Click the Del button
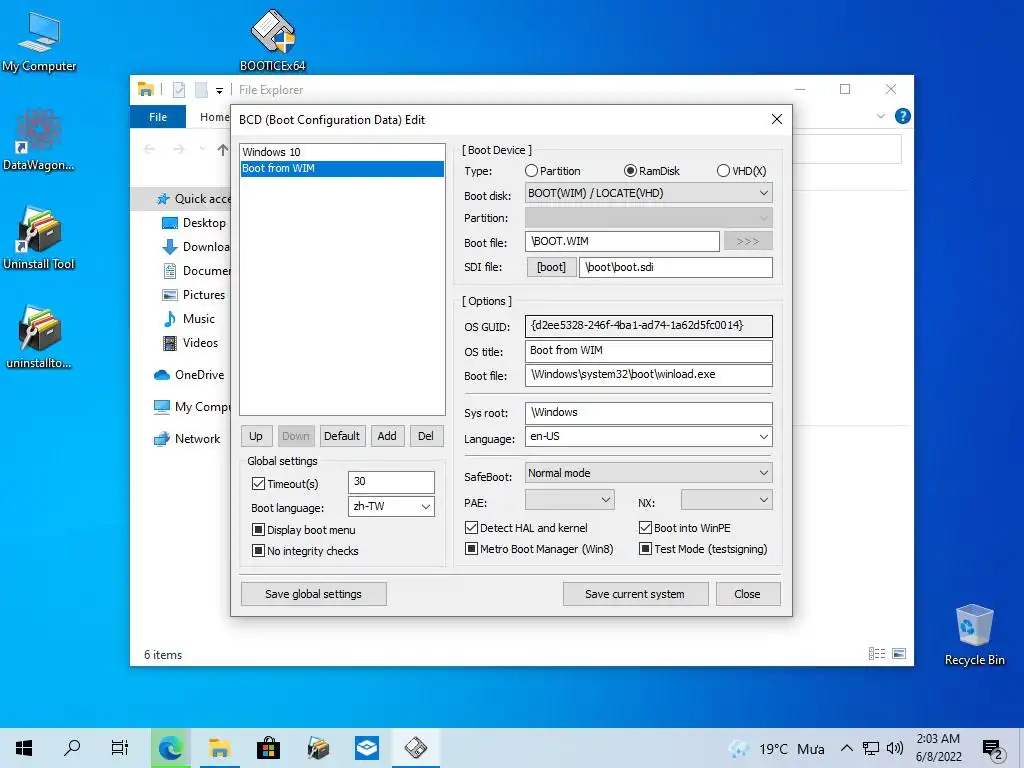 (x=426, y=436)
